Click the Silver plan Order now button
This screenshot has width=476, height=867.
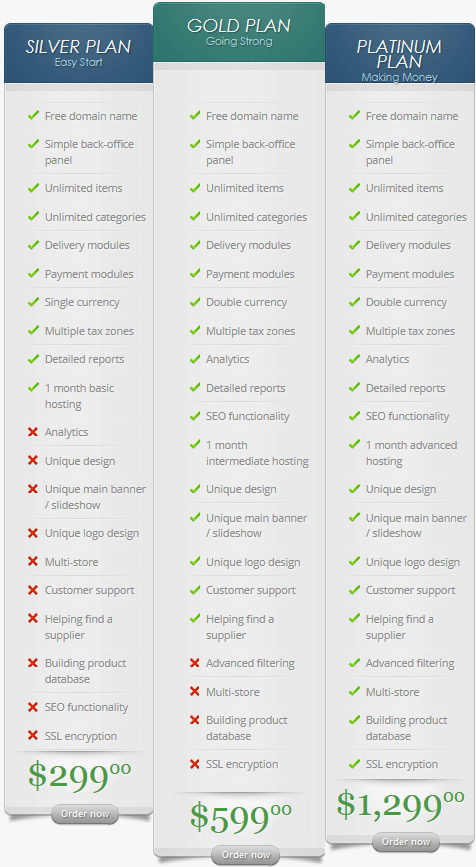[85, 814]
